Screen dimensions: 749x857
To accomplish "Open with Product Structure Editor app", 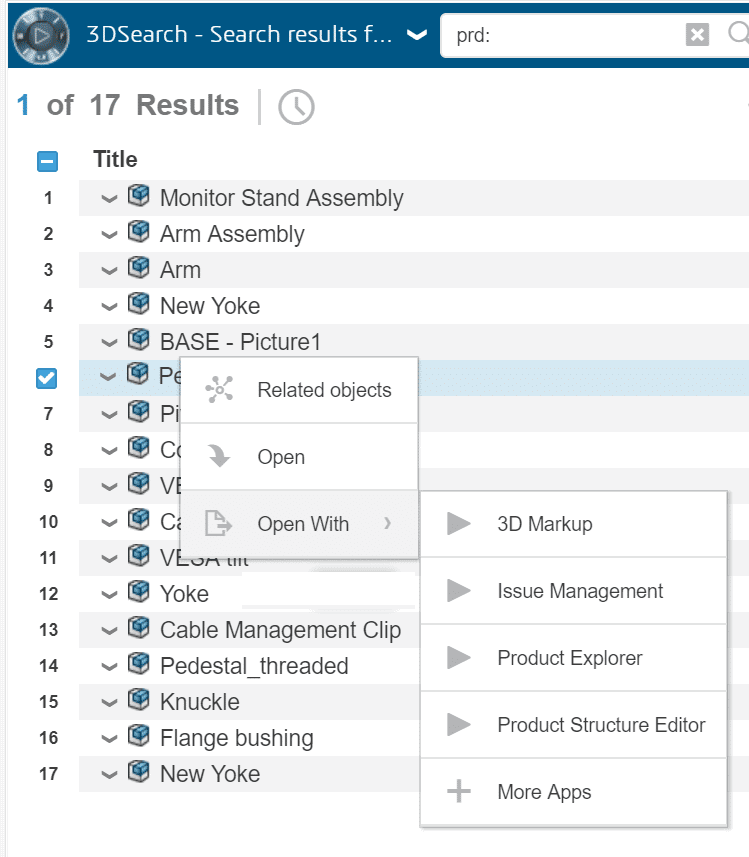I will 574,725.
